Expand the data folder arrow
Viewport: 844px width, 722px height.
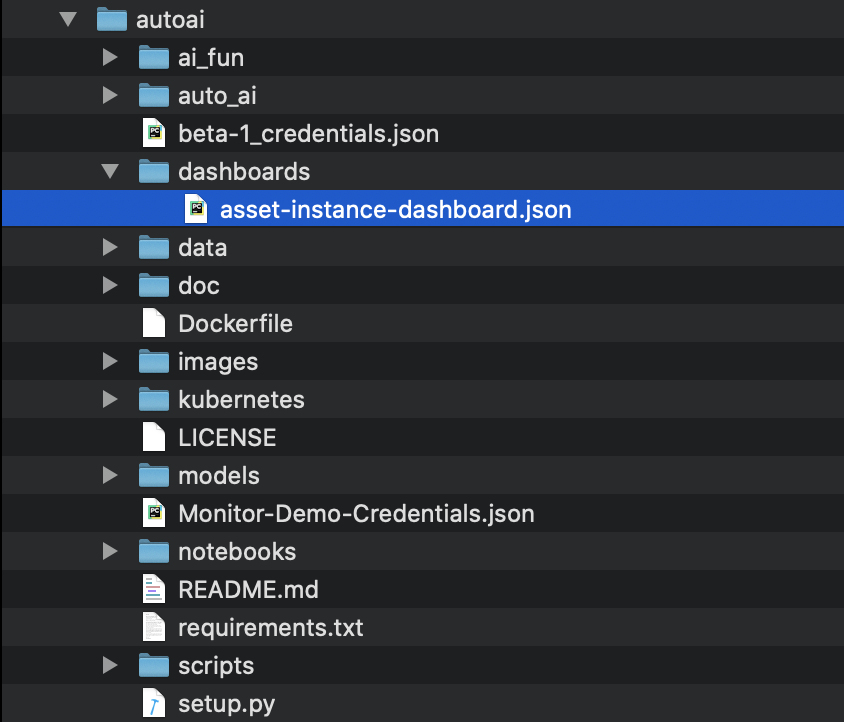110,247
